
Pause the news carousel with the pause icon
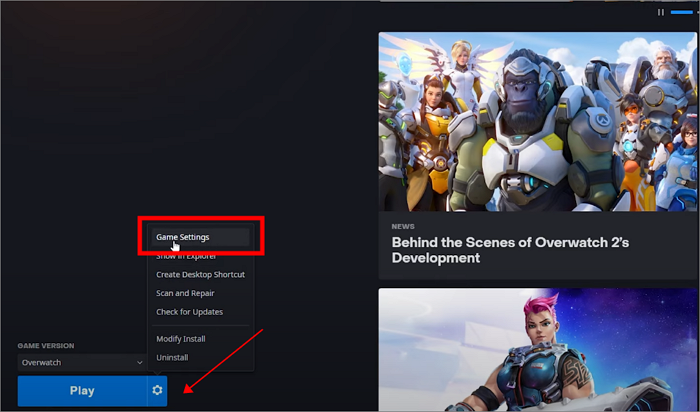(x=661, y=12)
